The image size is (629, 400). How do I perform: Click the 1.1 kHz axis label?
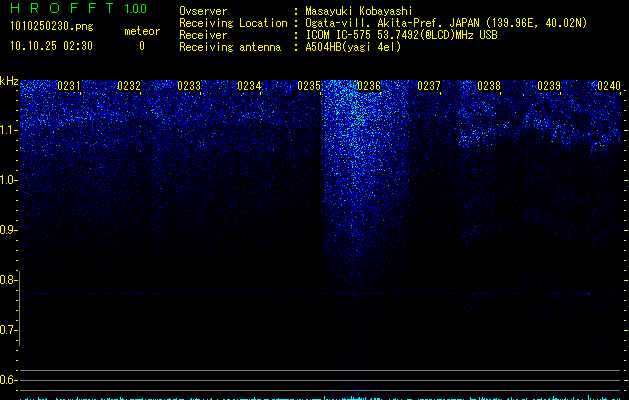[x=8, y=130]
